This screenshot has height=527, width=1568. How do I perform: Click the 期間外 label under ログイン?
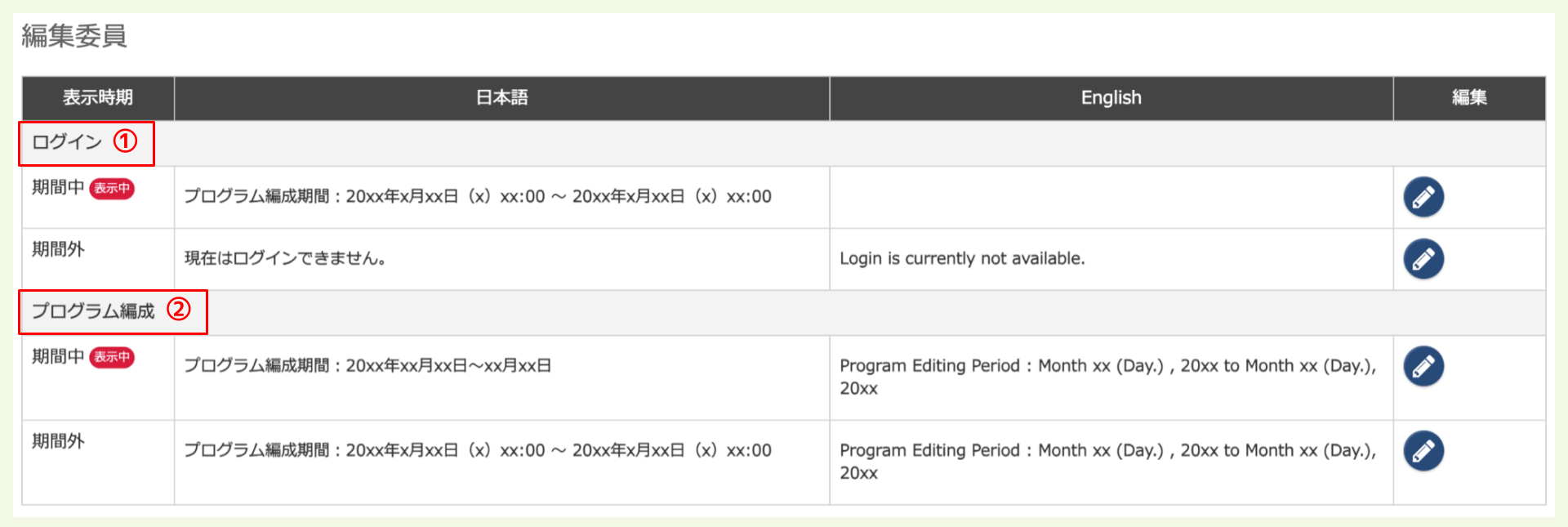[x=58, y=249]
